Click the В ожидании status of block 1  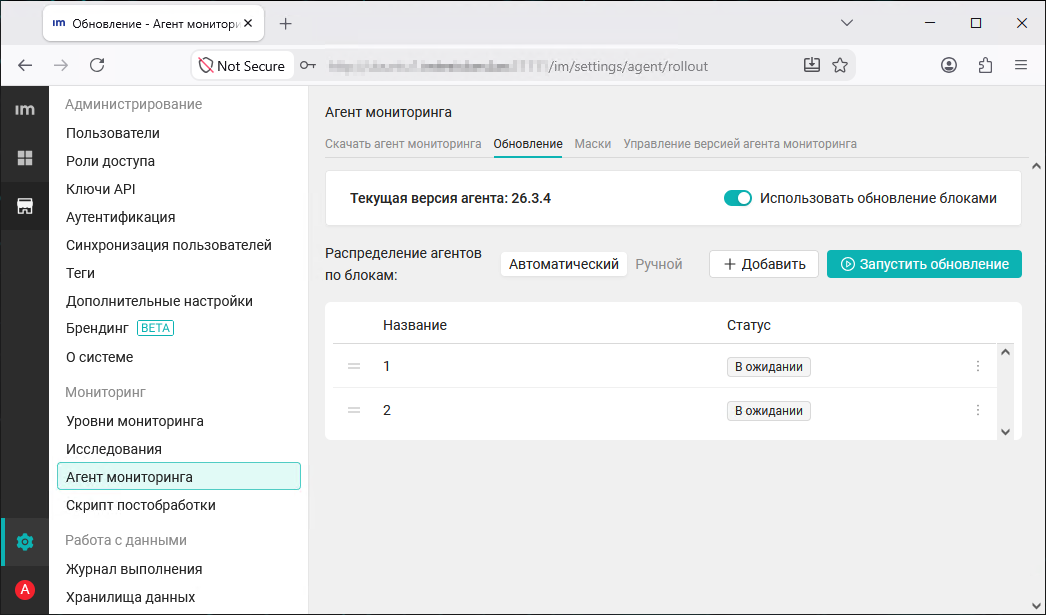click(768, 367)
